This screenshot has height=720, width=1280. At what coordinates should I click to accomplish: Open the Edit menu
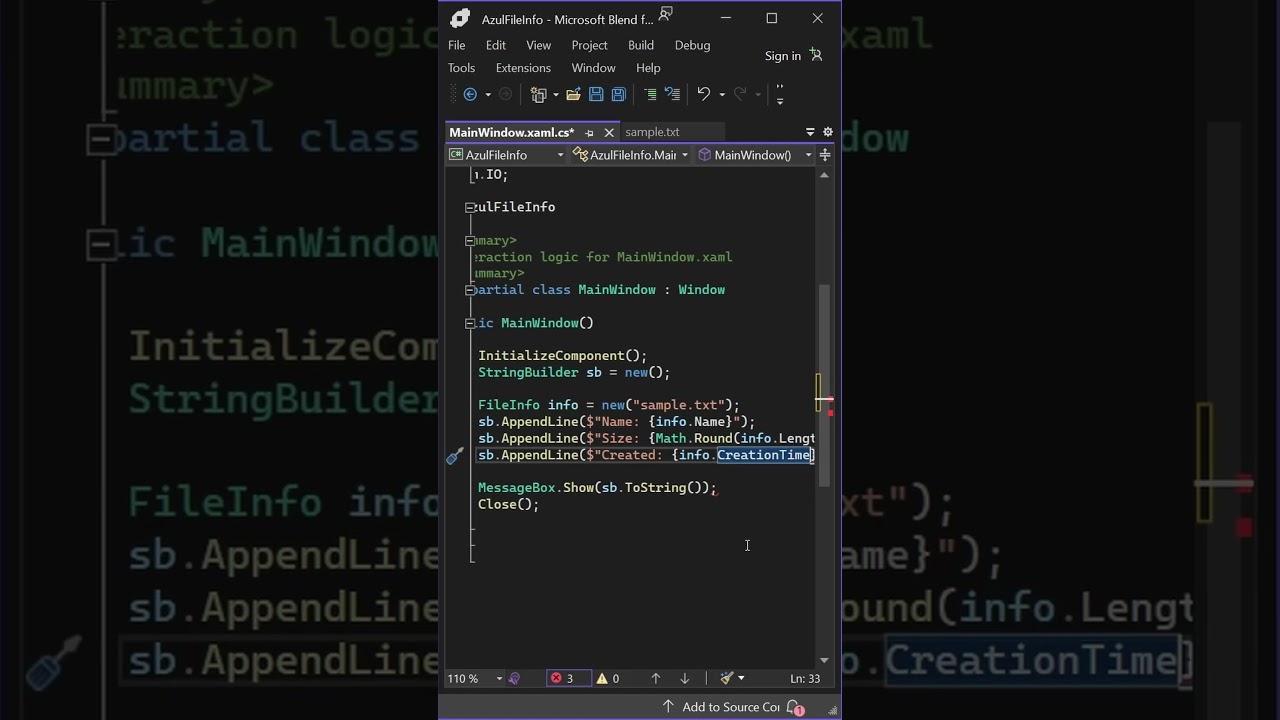(x=496, y=45)
